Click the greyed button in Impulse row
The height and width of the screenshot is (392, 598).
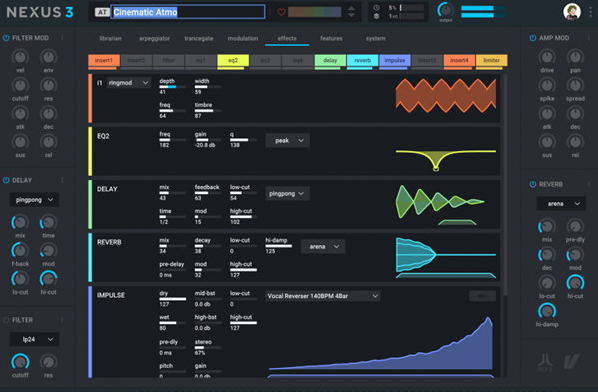[x=482, y=296]
